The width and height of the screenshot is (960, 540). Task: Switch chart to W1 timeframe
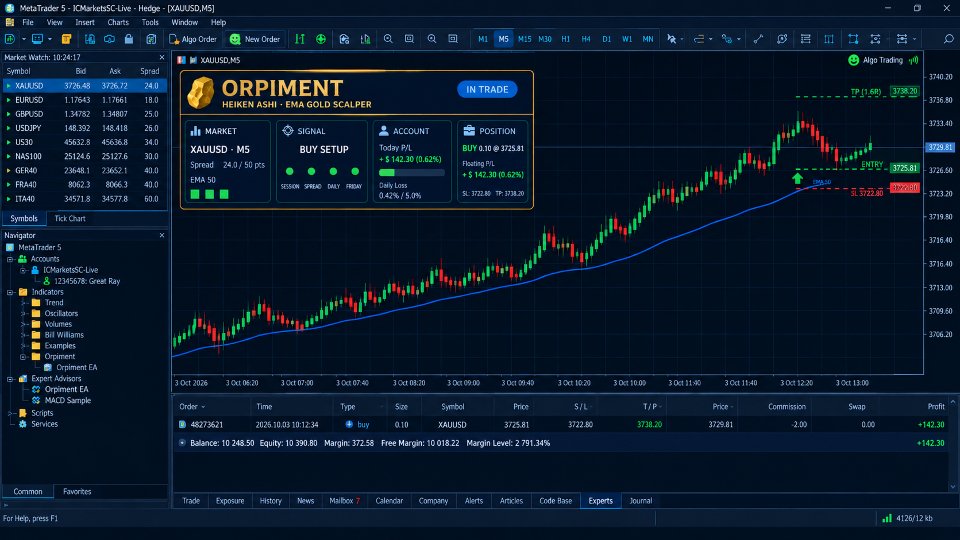coord(627,39)
